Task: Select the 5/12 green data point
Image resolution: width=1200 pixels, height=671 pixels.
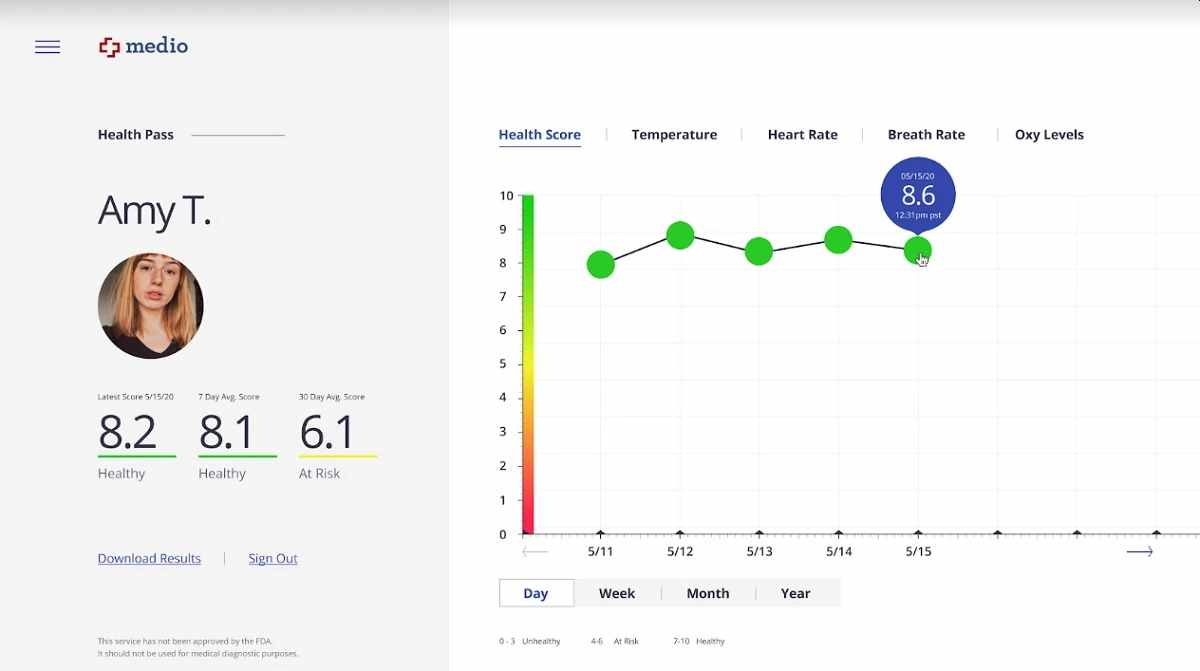Action: pos(680,236)
